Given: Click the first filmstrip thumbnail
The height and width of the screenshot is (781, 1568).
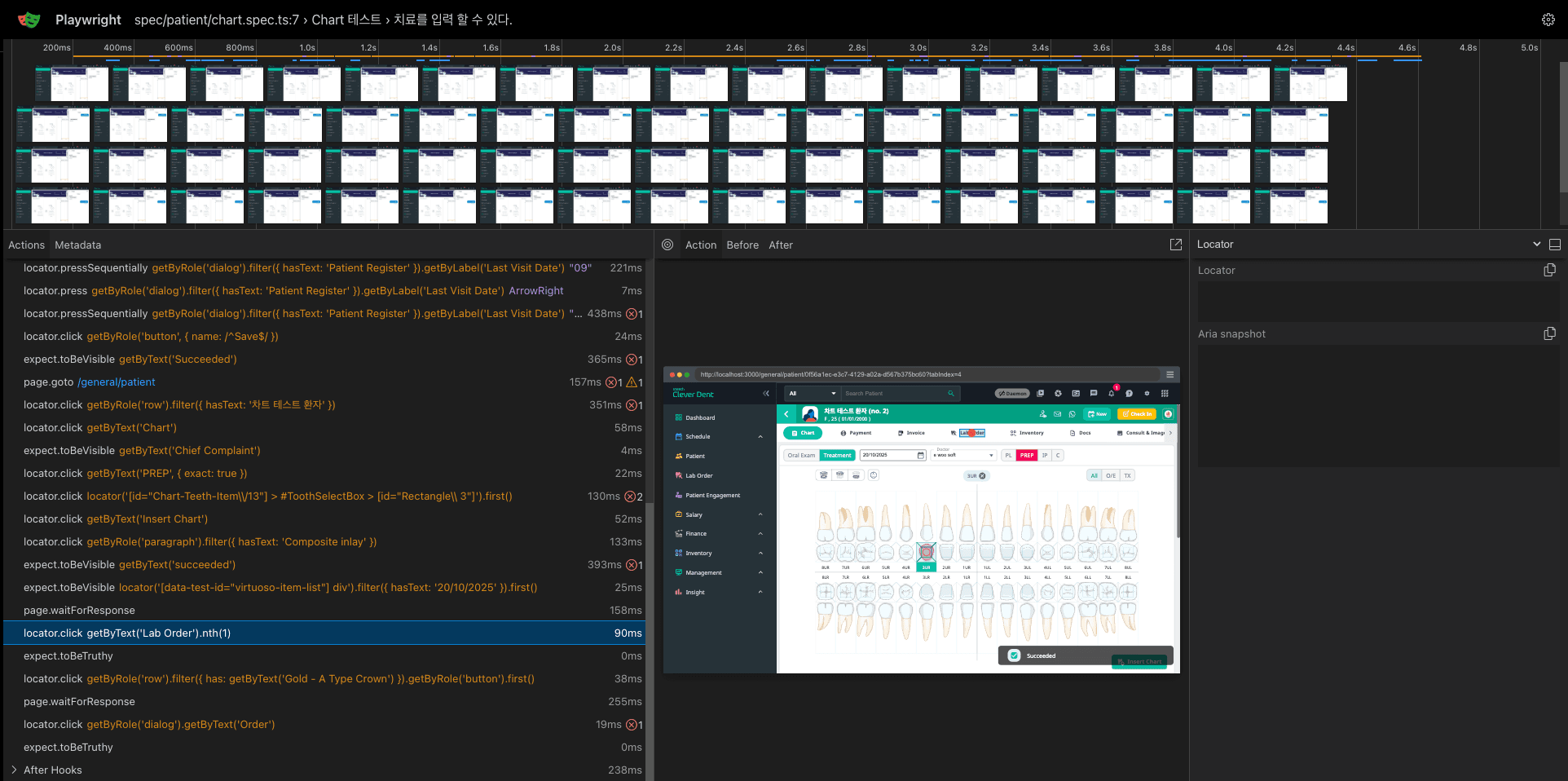Looking at the screenshot, I should coord(72,84).
